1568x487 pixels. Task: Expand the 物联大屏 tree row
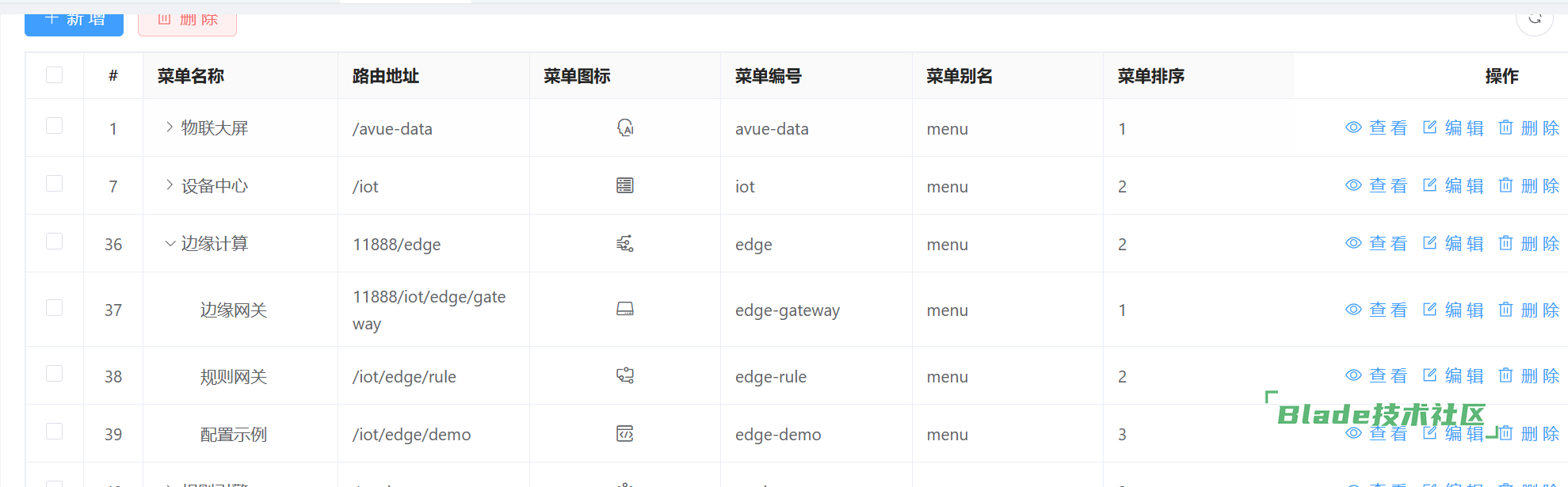coord(170,127)
